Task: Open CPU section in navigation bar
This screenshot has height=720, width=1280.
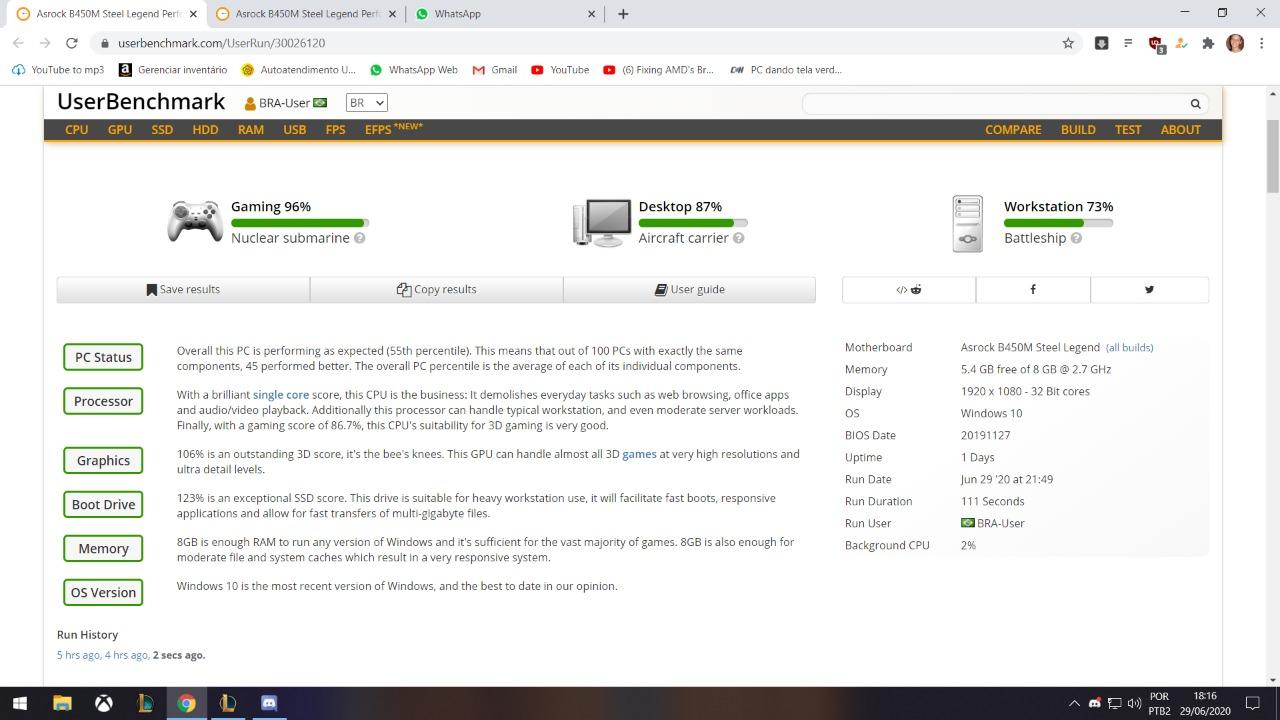Action: click(x=77, y=130)
